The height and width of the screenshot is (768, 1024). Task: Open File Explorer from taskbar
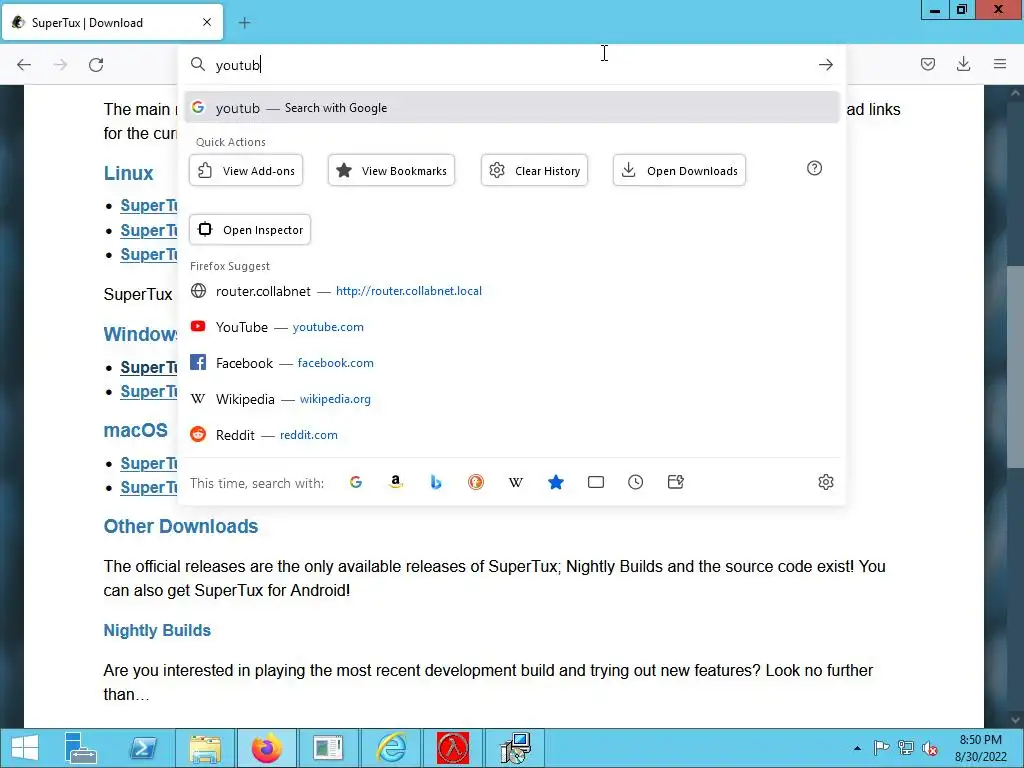[x=205, y=748]
